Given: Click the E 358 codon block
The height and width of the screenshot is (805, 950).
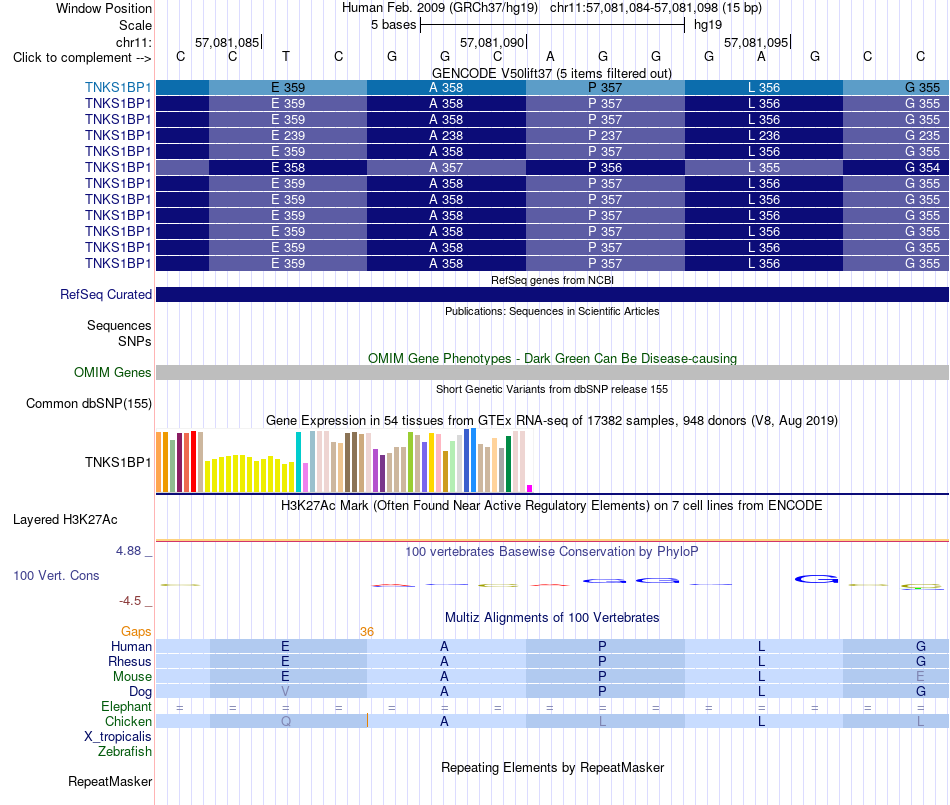Looking at the screenshot, I should point(288,167).
